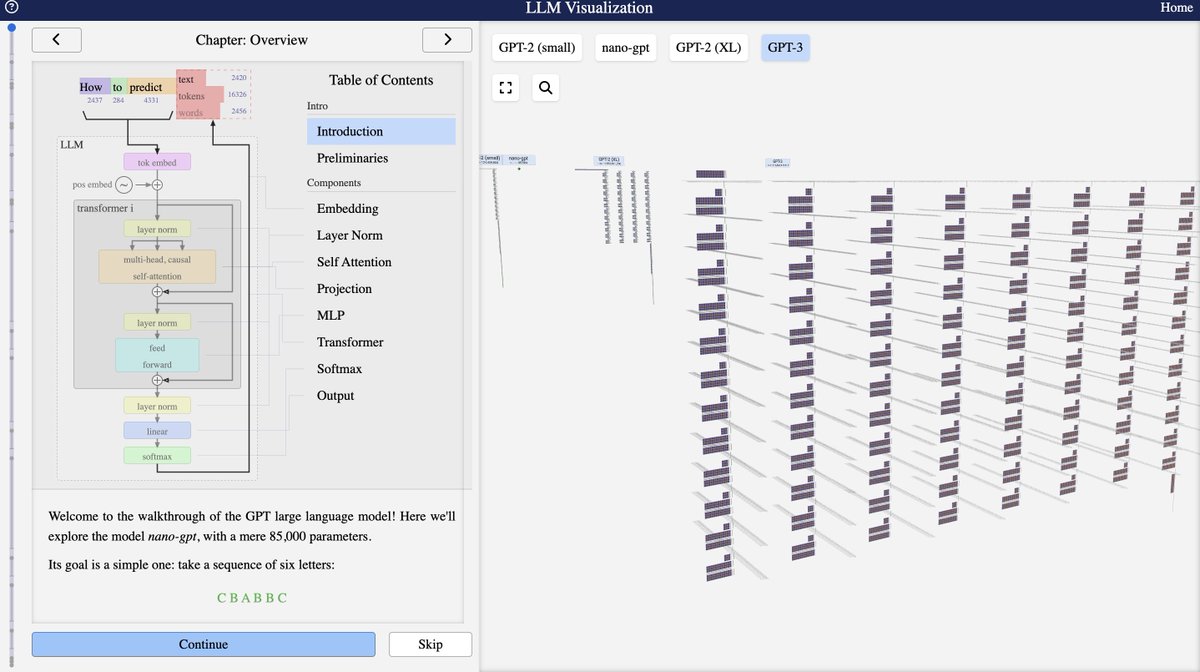The width and height of the screenshot is (1200, 672).
Task: Click the nano-gpt label in 3D view
Action: [518, 159]
